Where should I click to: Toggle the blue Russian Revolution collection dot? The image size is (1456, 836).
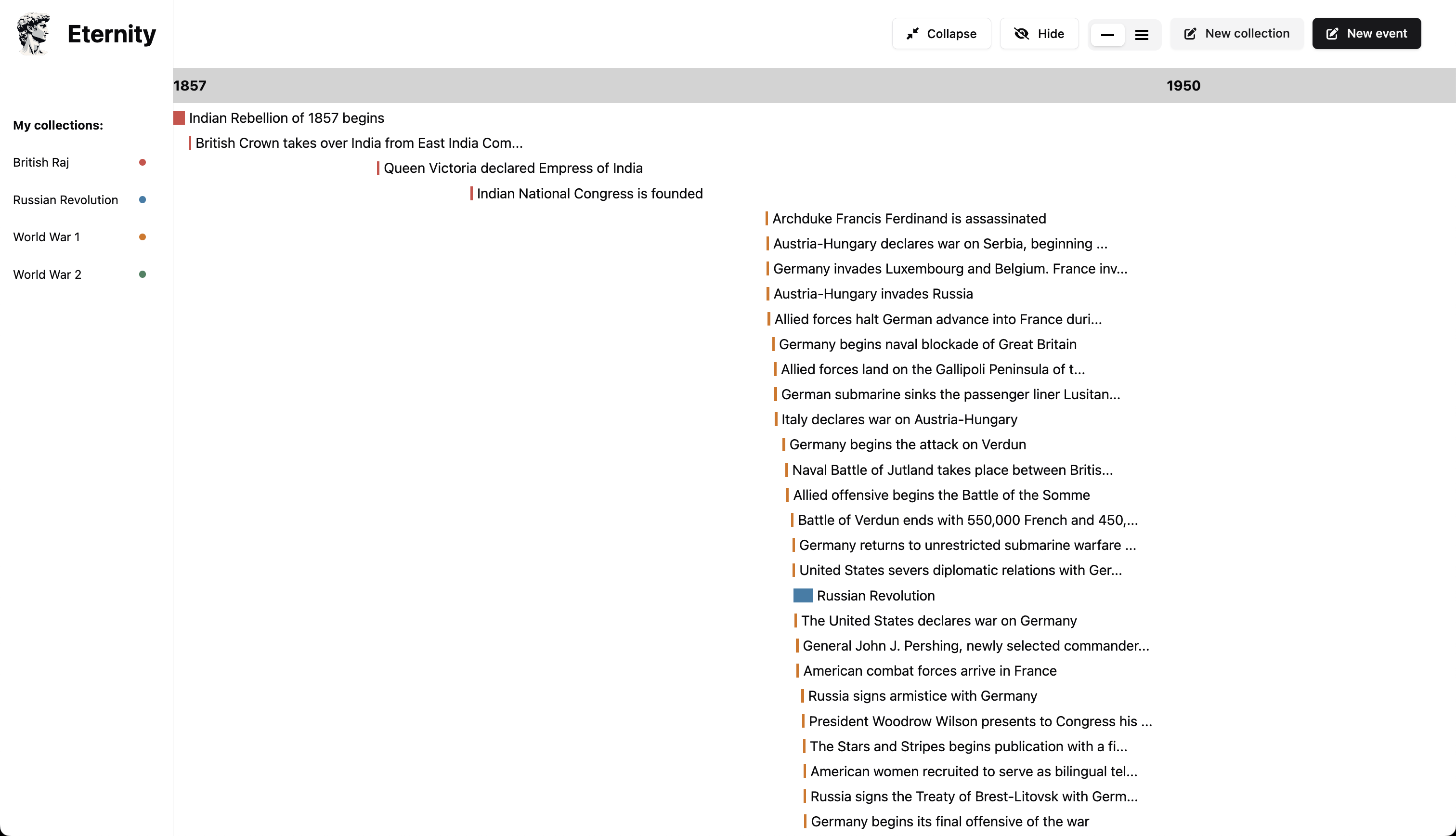[143, 200]
